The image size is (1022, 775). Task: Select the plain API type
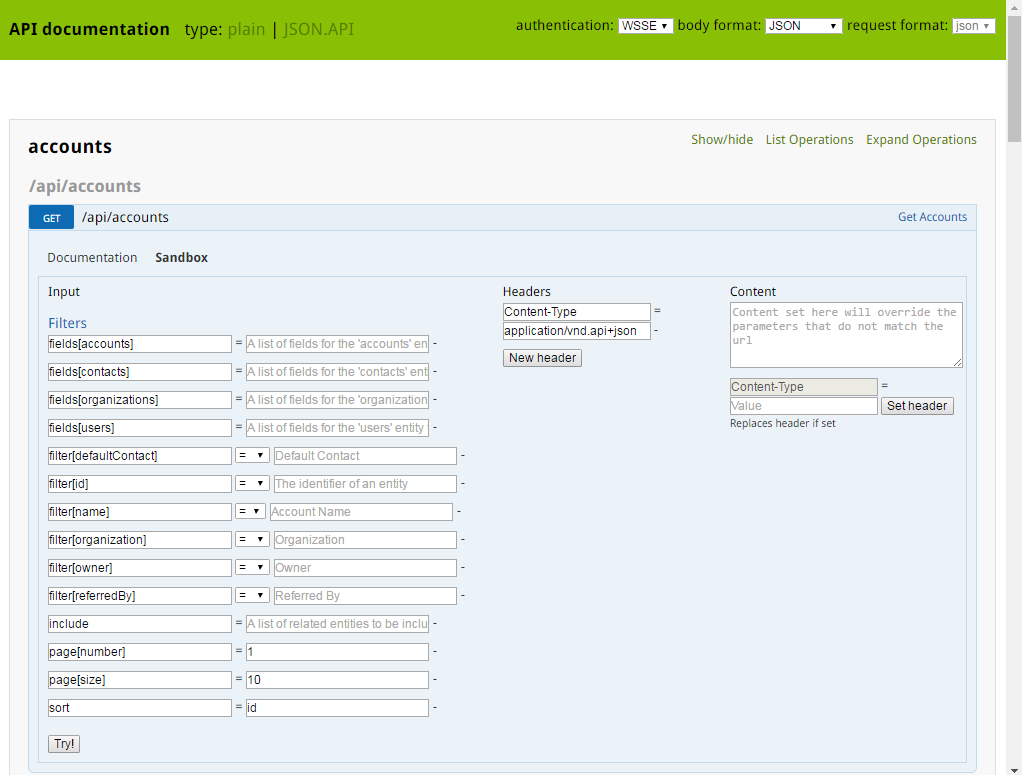pyautogui.click(x=246, y=29)
